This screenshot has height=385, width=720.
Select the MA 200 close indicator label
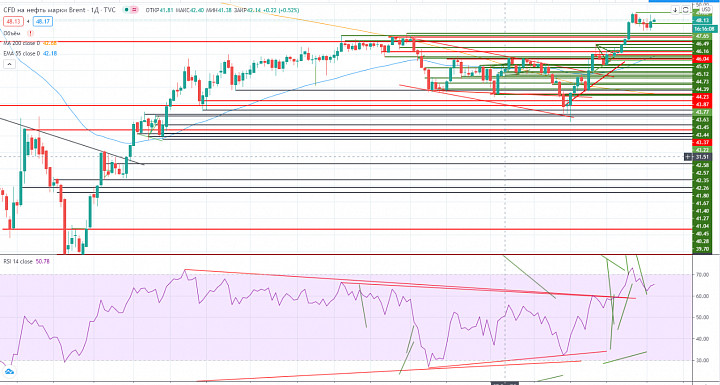22,43
